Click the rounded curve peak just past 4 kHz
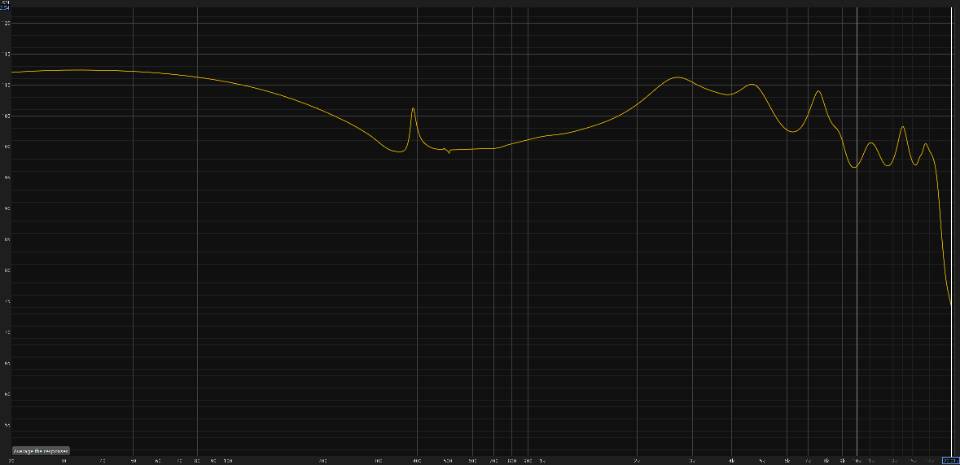Screen dimensions: 960x465 753,85
